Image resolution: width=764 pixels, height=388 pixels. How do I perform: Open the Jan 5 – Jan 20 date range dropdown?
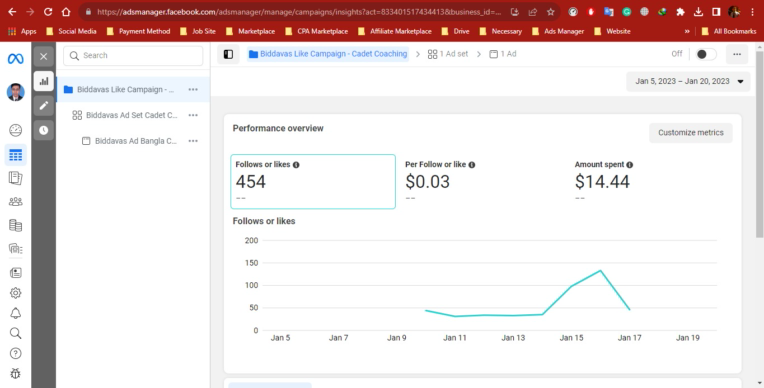point(688,81)
